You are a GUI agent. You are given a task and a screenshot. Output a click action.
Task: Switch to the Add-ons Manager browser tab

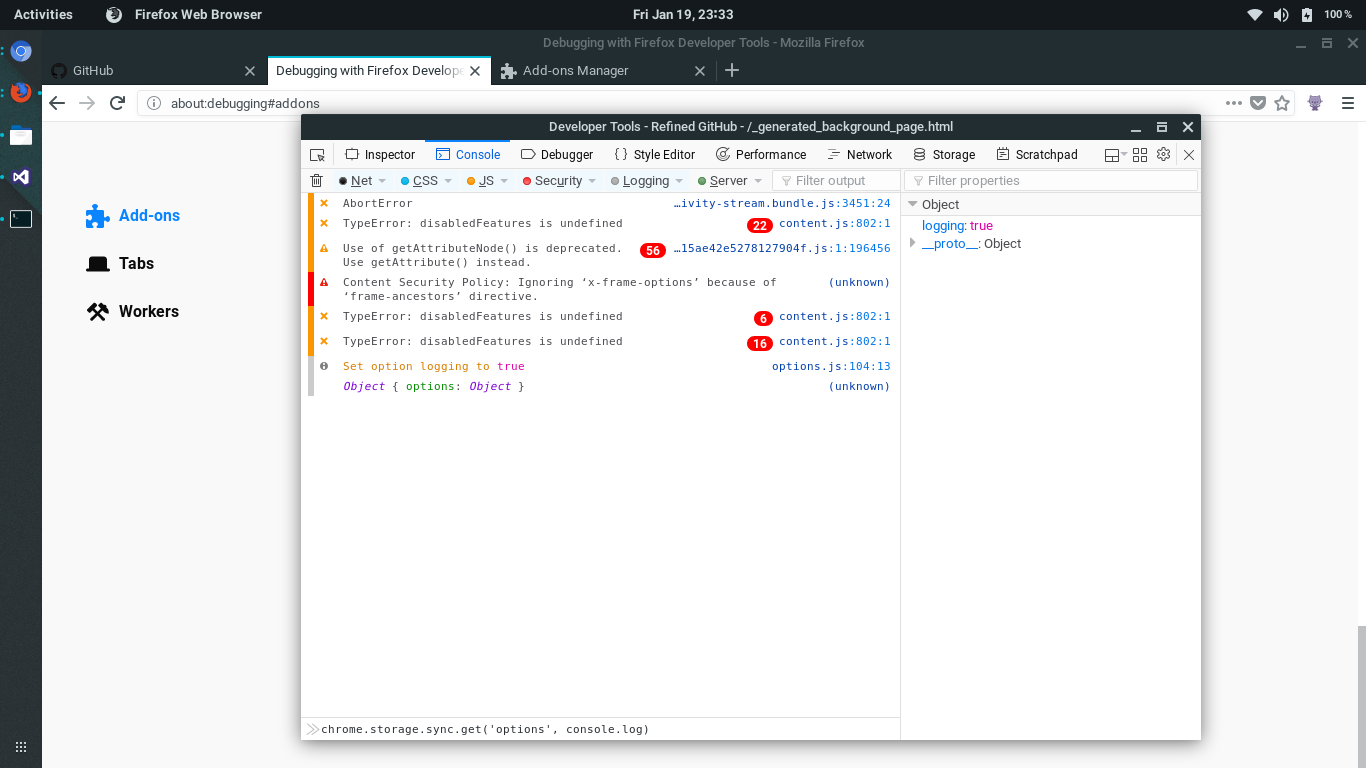[x=603, y=71]
